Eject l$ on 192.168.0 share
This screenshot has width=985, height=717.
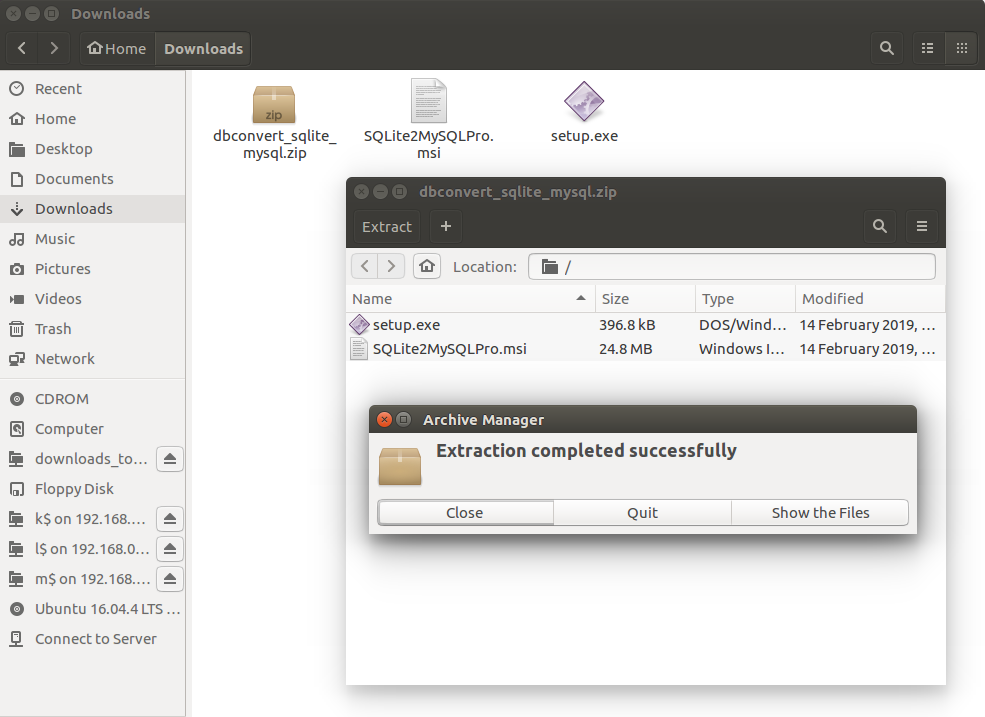[x=170, y=549]
